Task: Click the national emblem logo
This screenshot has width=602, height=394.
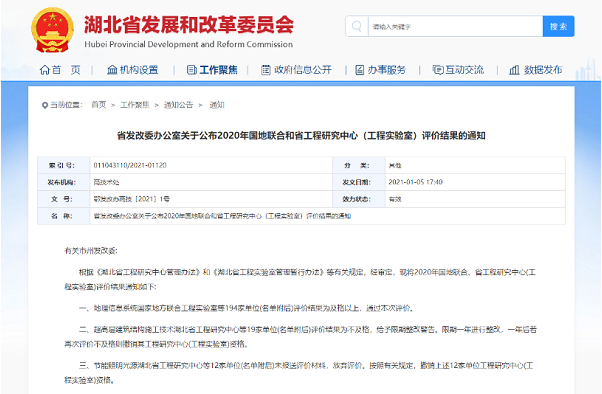Action: [x=53, y=30]
